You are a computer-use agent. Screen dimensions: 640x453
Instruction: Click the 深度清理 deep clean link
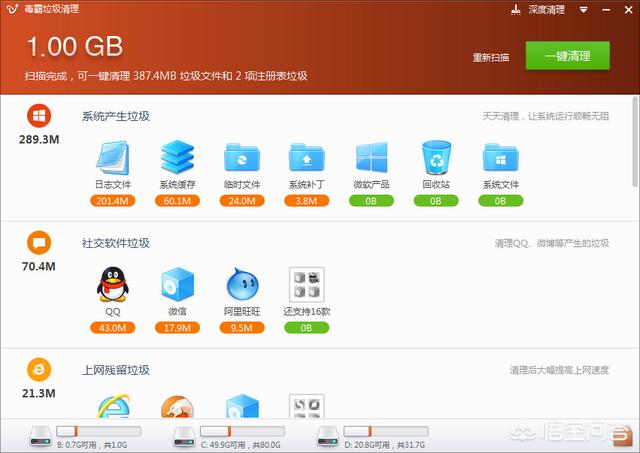pos(547,9)
